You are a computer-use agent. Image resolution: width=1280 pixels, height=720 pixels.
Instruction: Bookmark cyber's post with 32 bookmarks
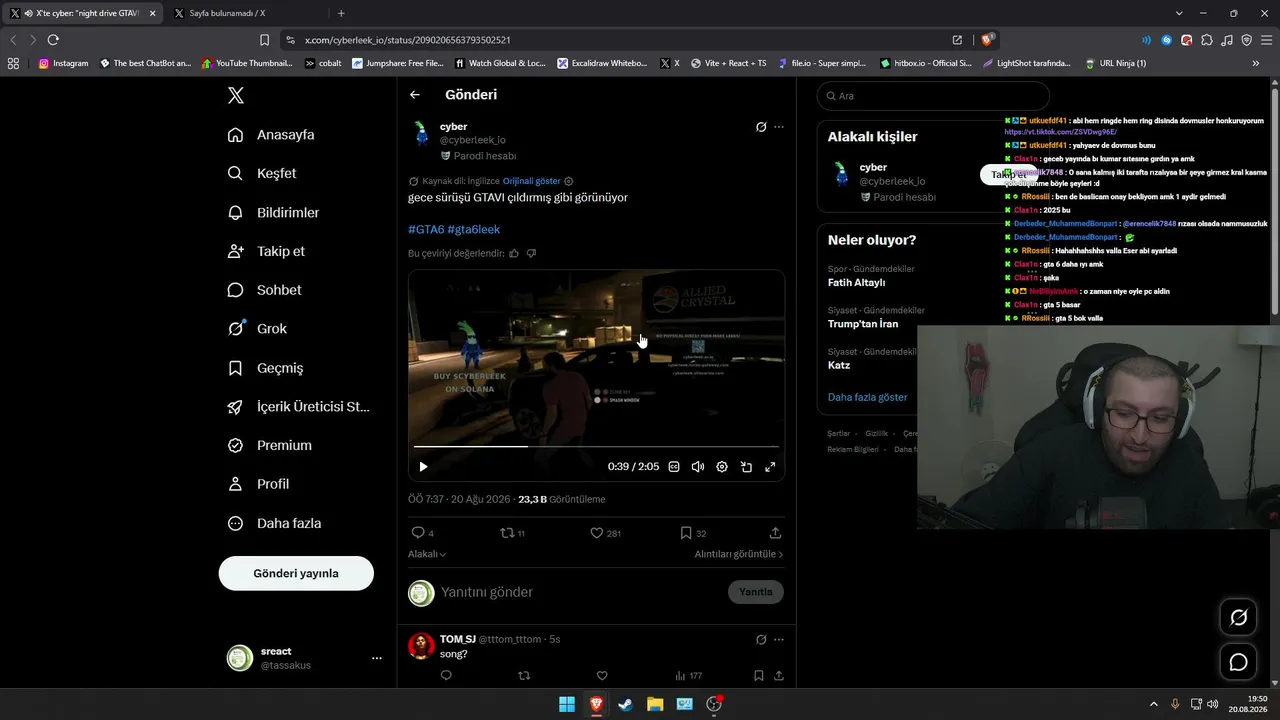[686, 533]
